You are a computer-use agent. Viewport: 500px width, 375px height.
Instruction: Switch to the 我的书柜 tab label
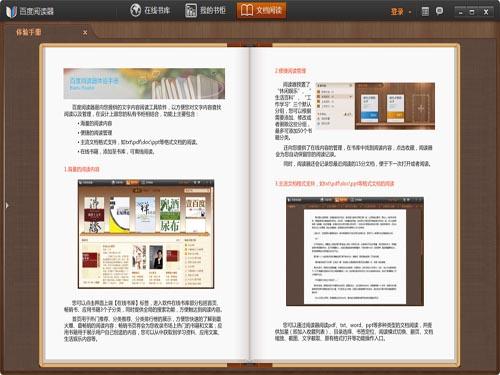click(x=213, y=11)
